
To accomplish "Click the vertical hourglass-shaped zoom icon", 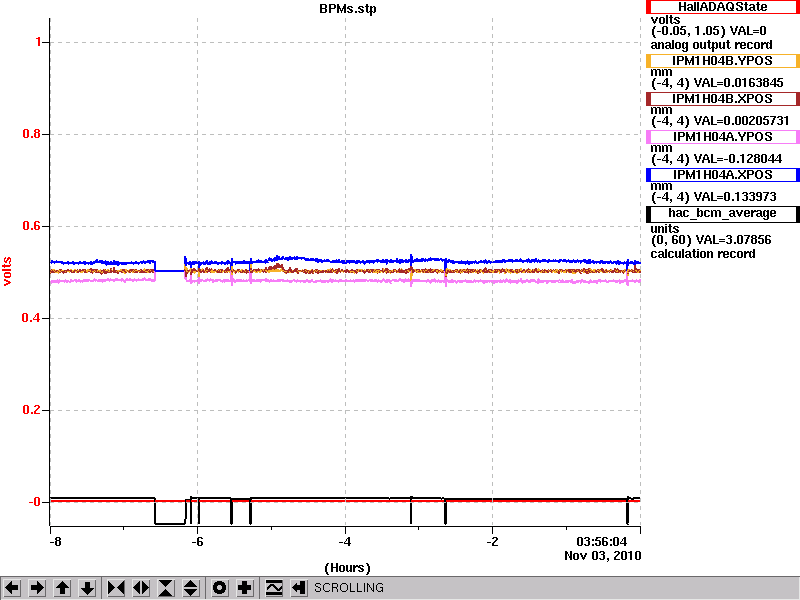I will (x=166, y=588).
